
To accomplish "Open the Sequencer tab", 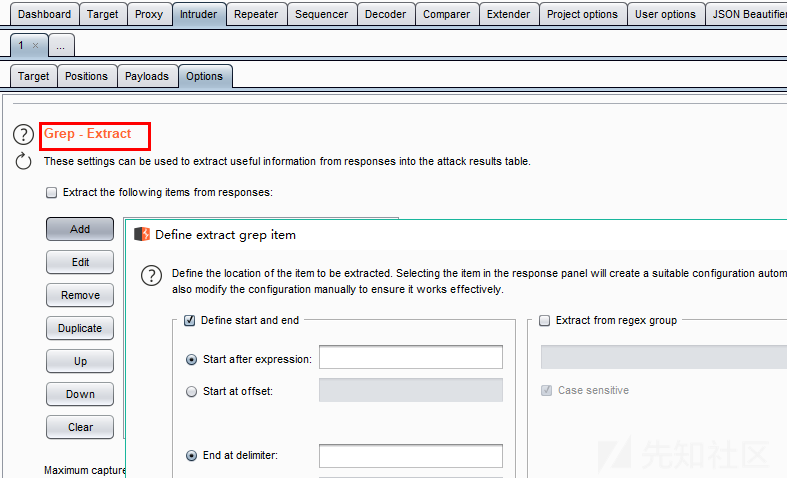I will pyautogui.click(x=322, y=14).
